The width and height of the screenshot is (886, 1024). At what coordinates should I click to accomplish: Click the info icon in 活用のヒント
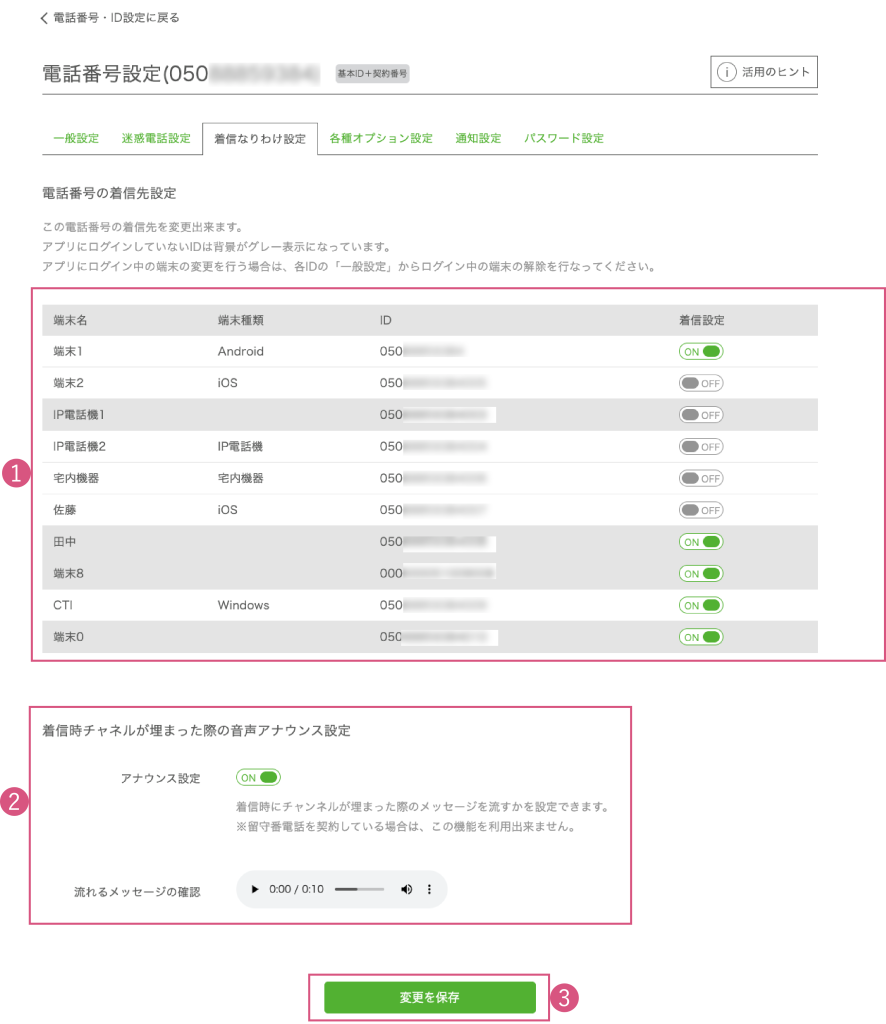click(x=726, y=72)
